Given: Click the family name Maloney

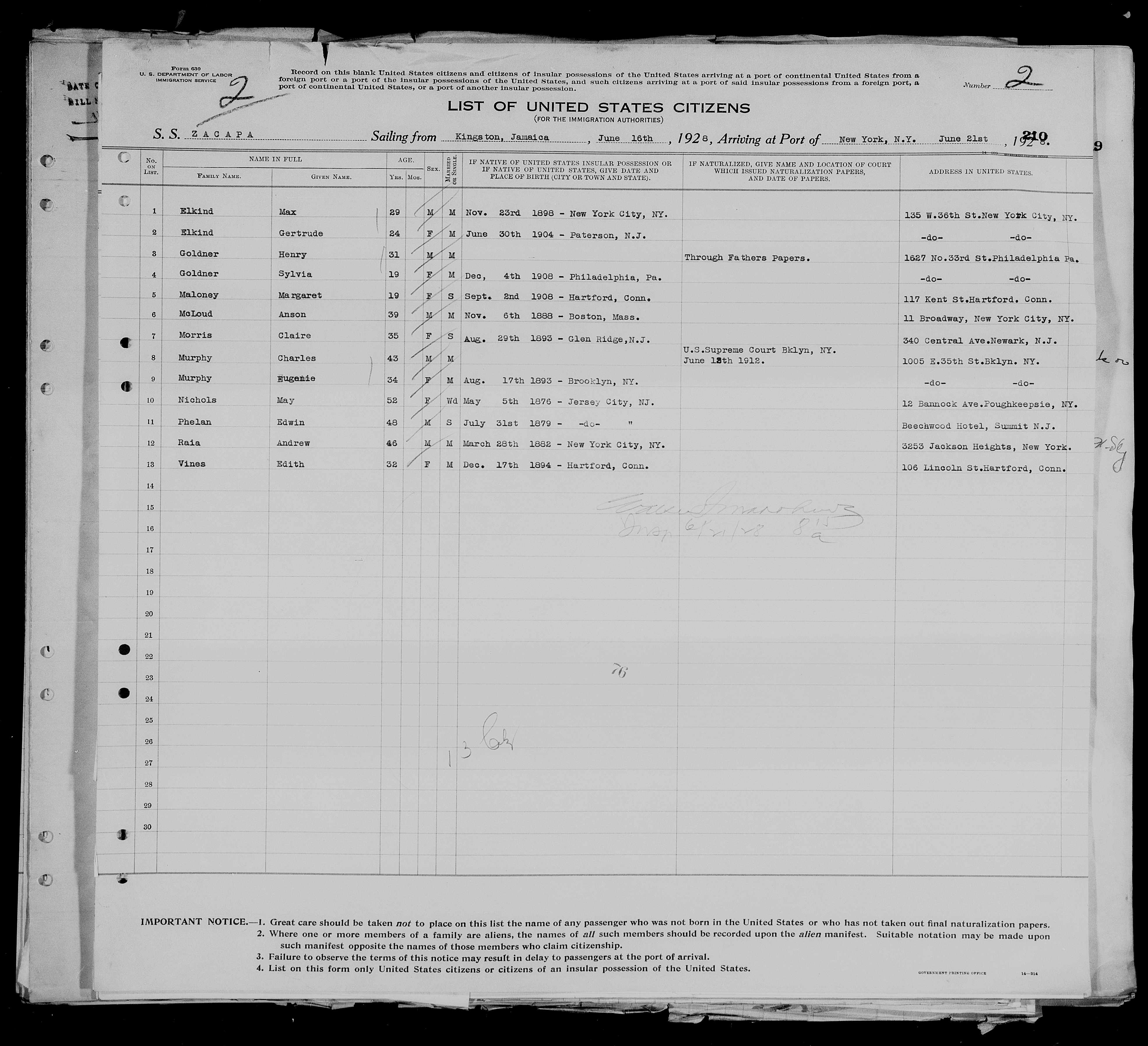Looking at the screenshot, I should tap(199, 295).
